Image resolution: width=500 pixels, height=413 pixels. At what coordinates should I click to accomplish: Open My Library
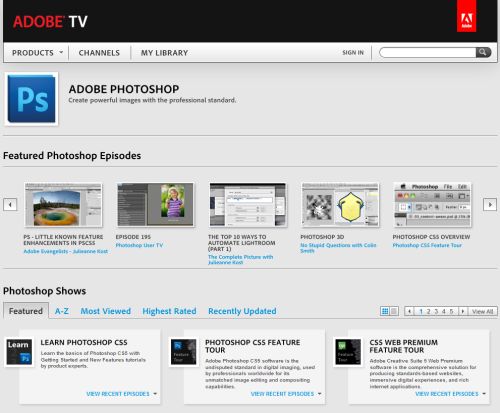[164, 53]
